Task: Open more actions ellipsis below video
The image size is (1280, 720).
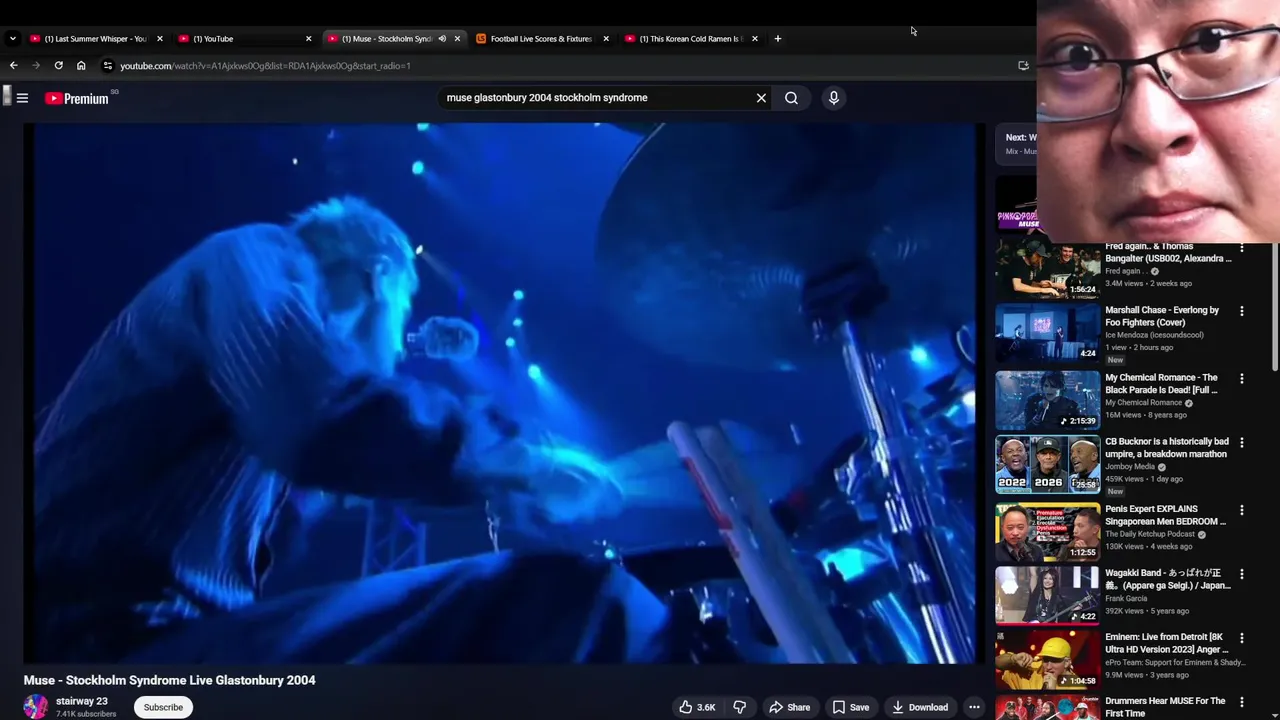Action: pyautogui.click(x=974, y=707)
